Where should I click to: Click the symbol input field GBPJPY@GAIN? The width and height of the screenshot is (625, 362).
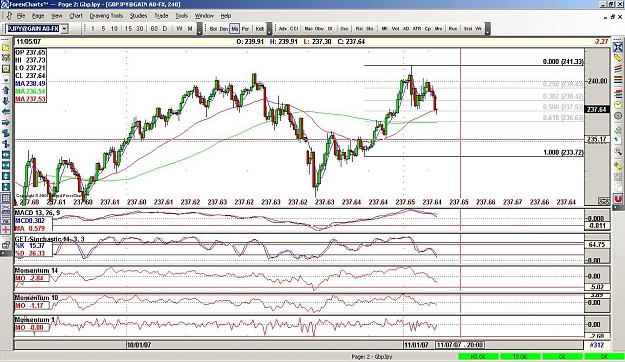[33, 29]
